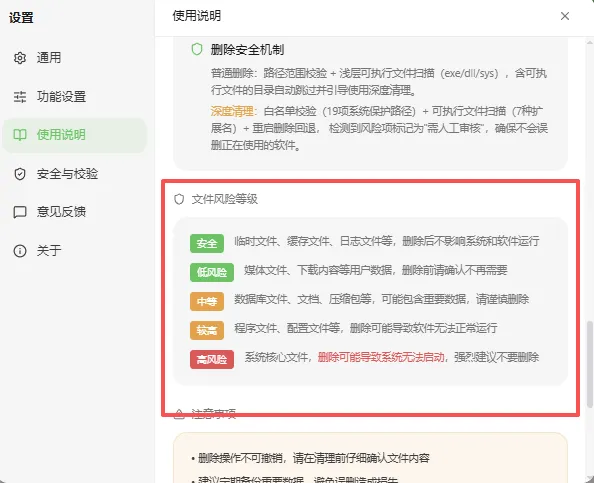Open the 功能设置 section
This screenshot has width=594, height=483.
[75, 97]
